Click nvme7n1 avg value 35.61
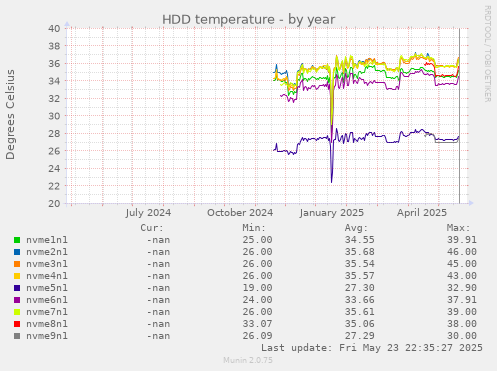 pyautogui.click(x=359, y=312)
